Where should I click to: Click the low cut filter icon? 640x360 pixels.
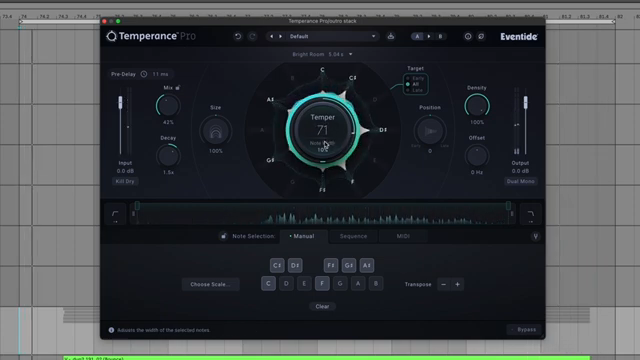tap(116, 214)
